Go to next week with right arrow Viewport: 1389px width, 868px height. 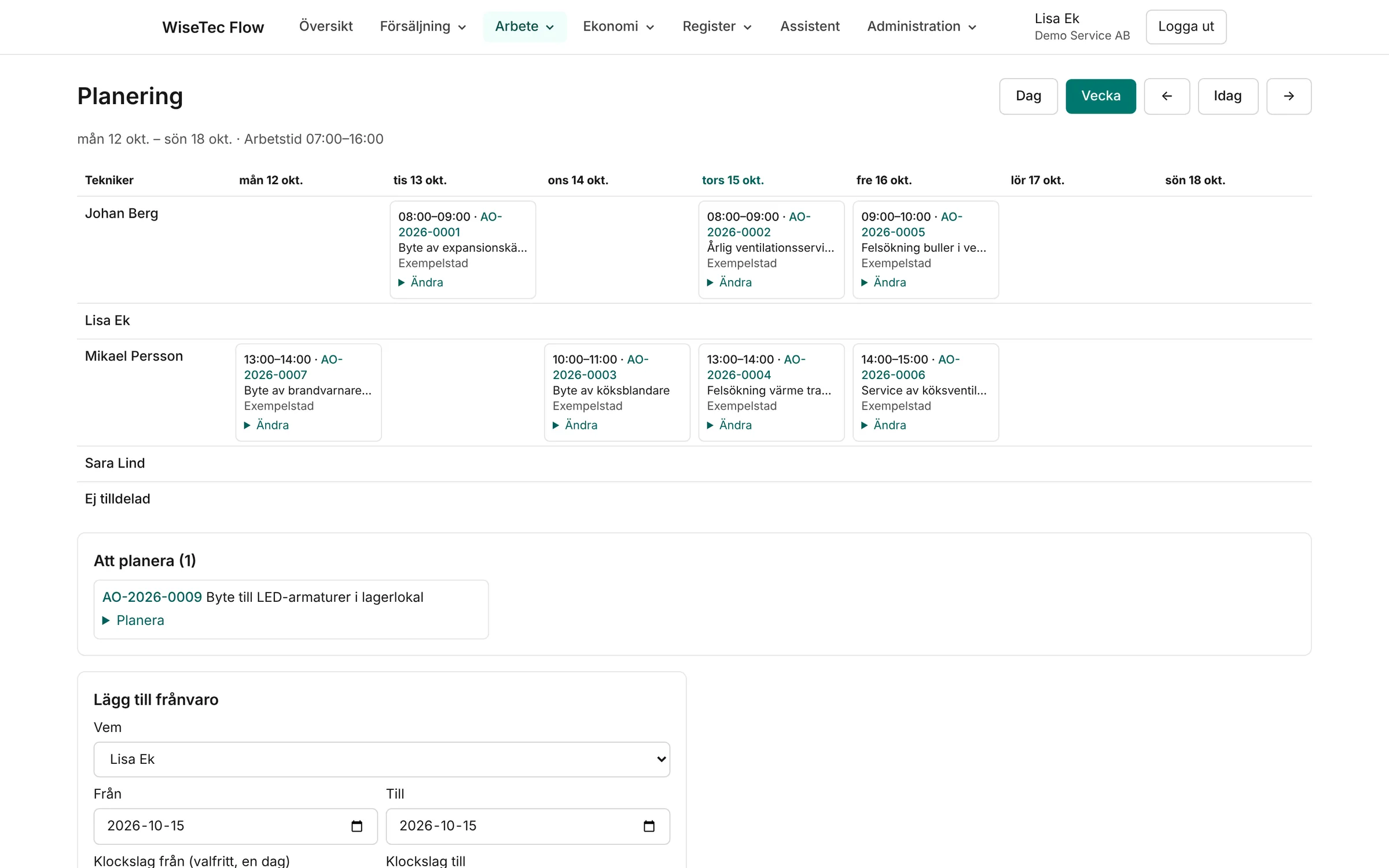(1288, 96)
